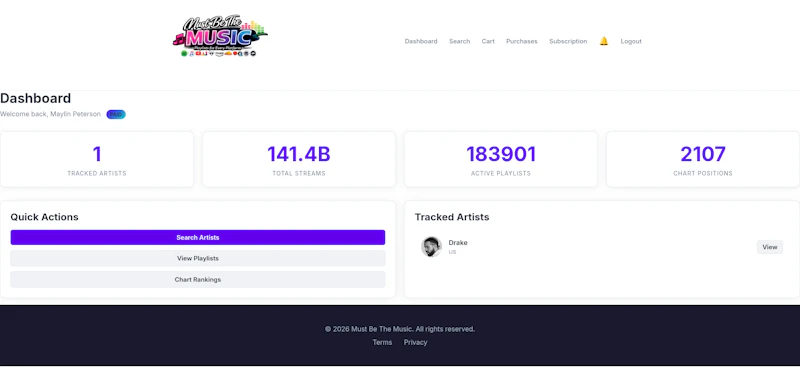Click the Must Be The Music logo
Image resolution: width=800 pixels, height=378 pixels.
220,36
